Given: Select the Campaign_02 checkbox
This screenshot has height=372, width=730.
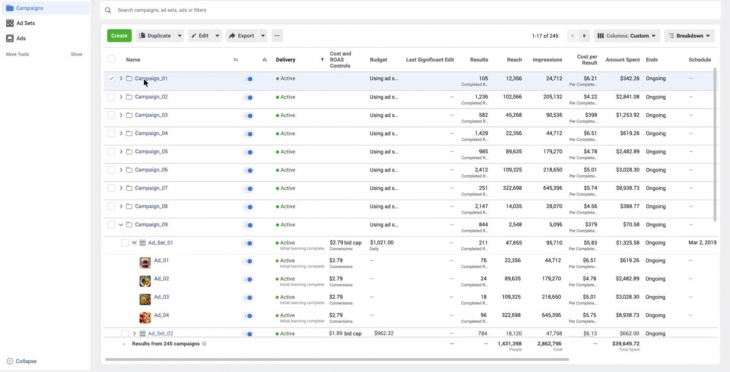Looking at the screenshot, I should (111, 97).
